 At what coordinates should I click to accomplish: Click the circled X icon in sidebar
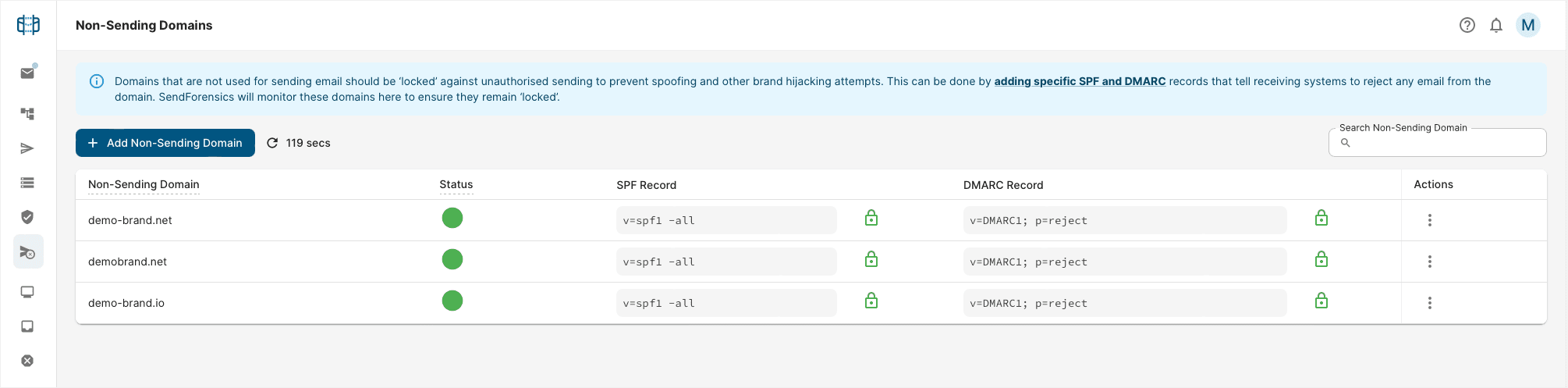(27, 361)
